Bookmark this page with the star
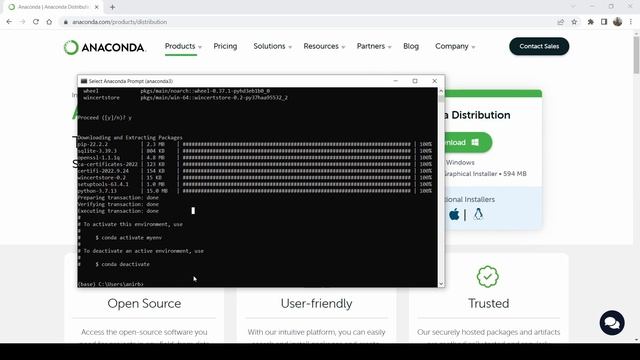 pos(574,22)
